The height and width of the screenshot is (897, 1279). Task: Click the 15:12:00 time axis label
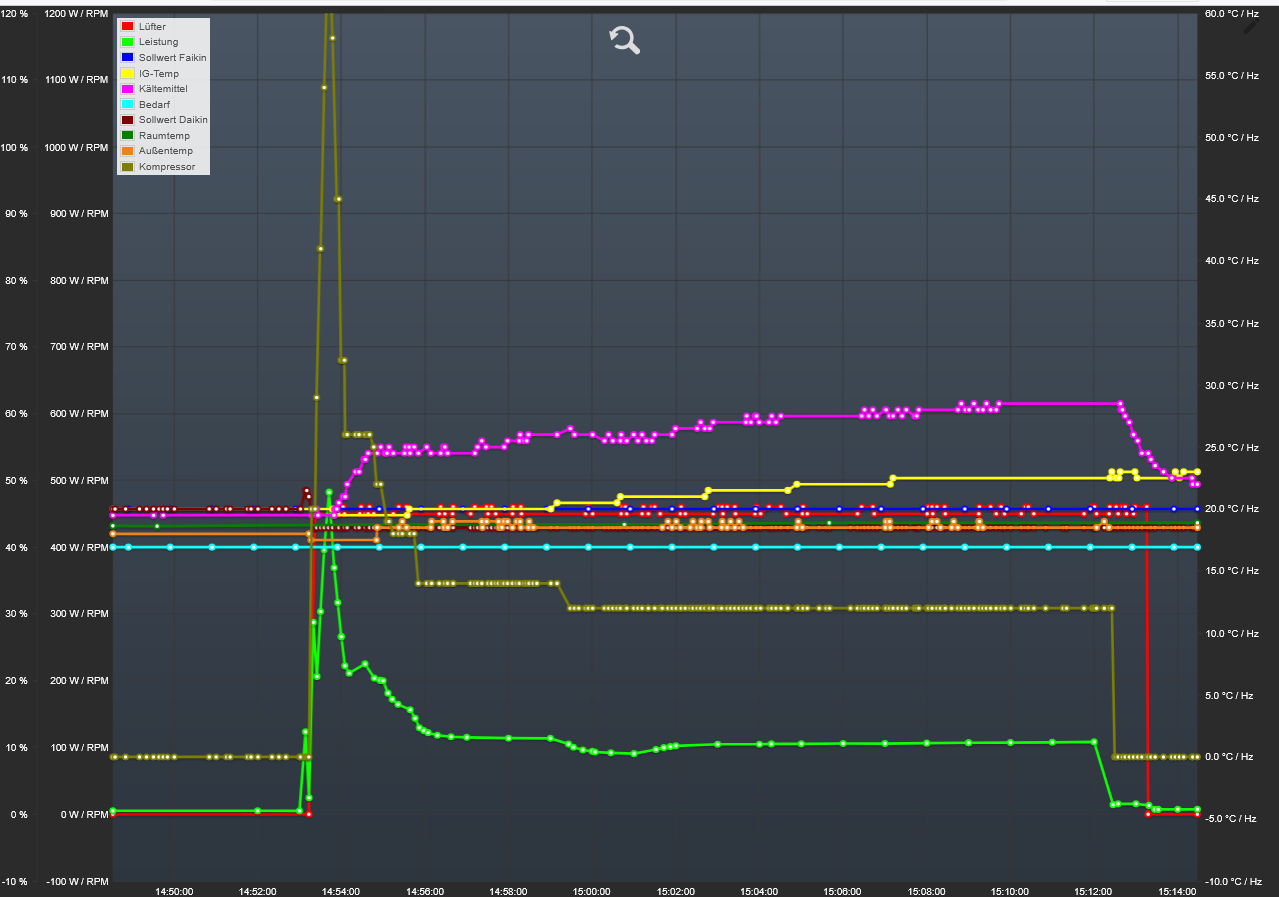(x=1093, y=890)
